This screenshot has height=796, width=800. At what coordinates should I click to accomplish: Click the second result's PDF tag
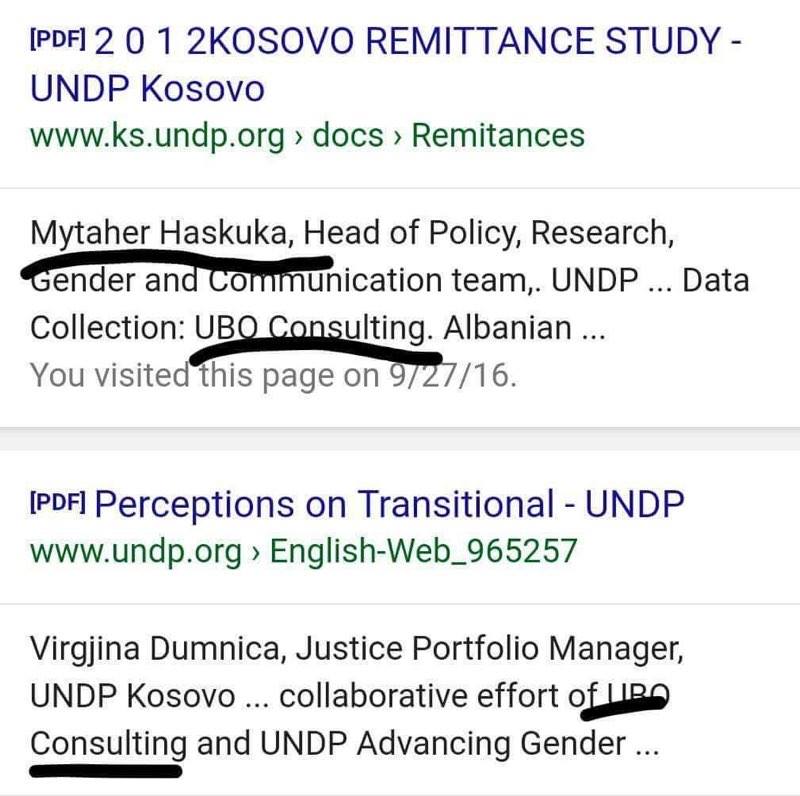pyautogui.click(x=58, y=502)
